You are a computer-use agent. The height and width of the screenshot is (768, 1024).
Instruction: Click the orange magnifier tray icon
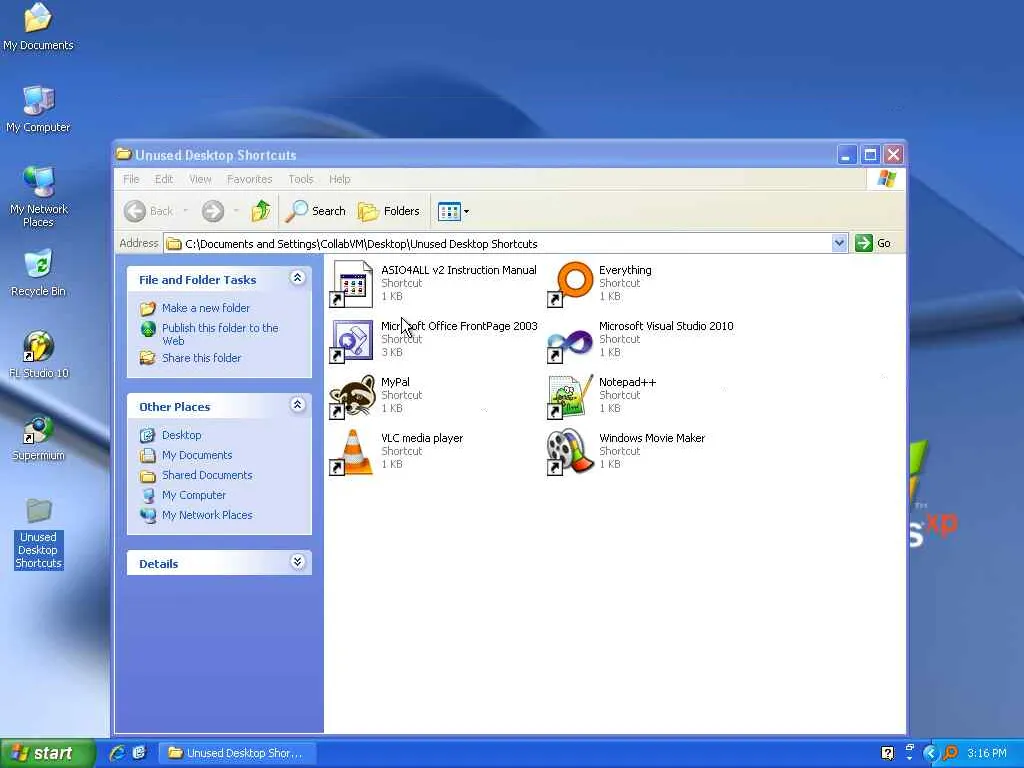tap(950, 753)
